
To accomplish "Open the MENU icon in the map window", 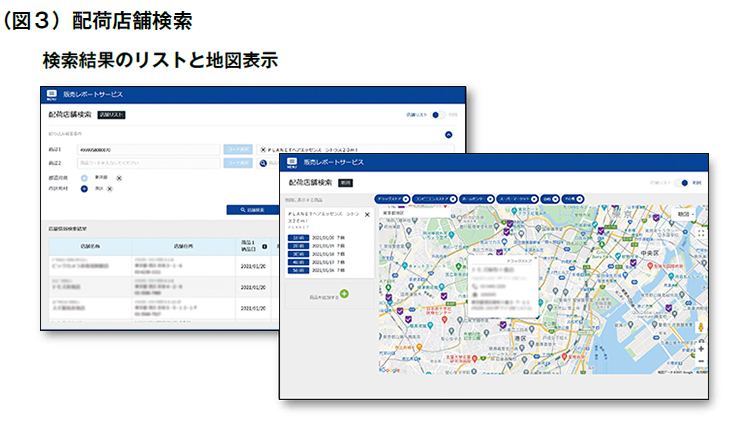I will (x=292, y=163).
